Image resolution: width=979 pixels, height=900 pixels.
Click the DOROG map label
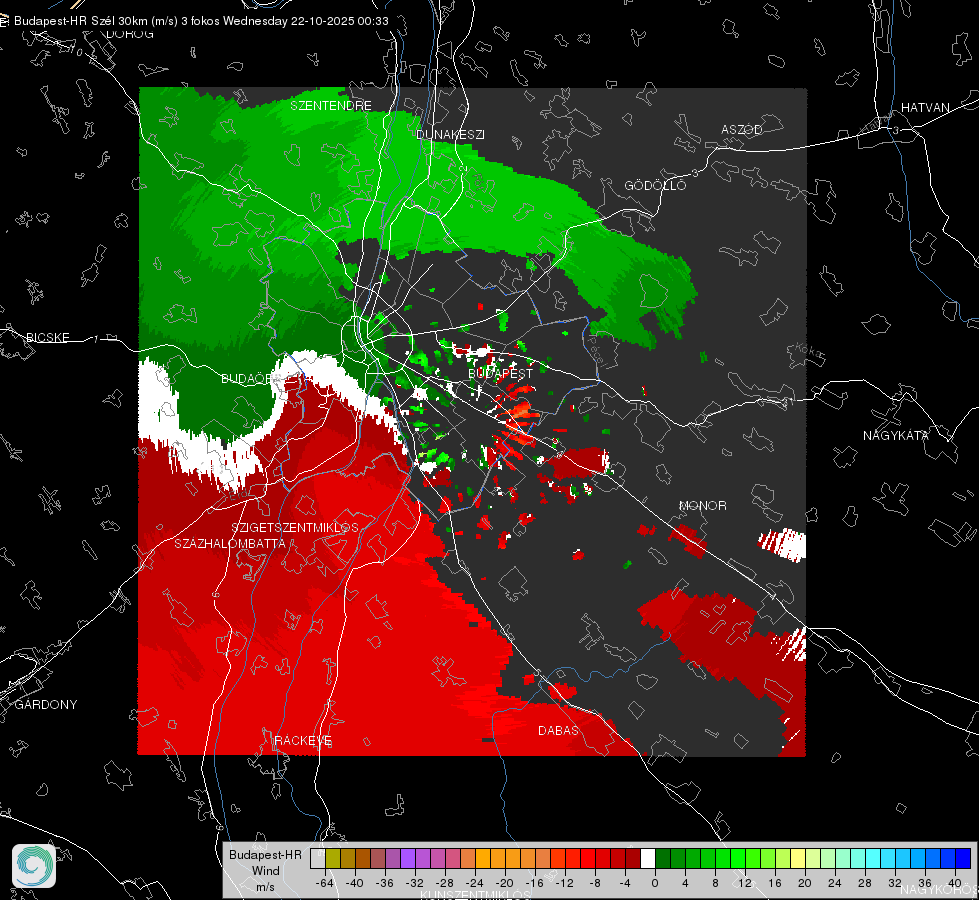point(130,34)
